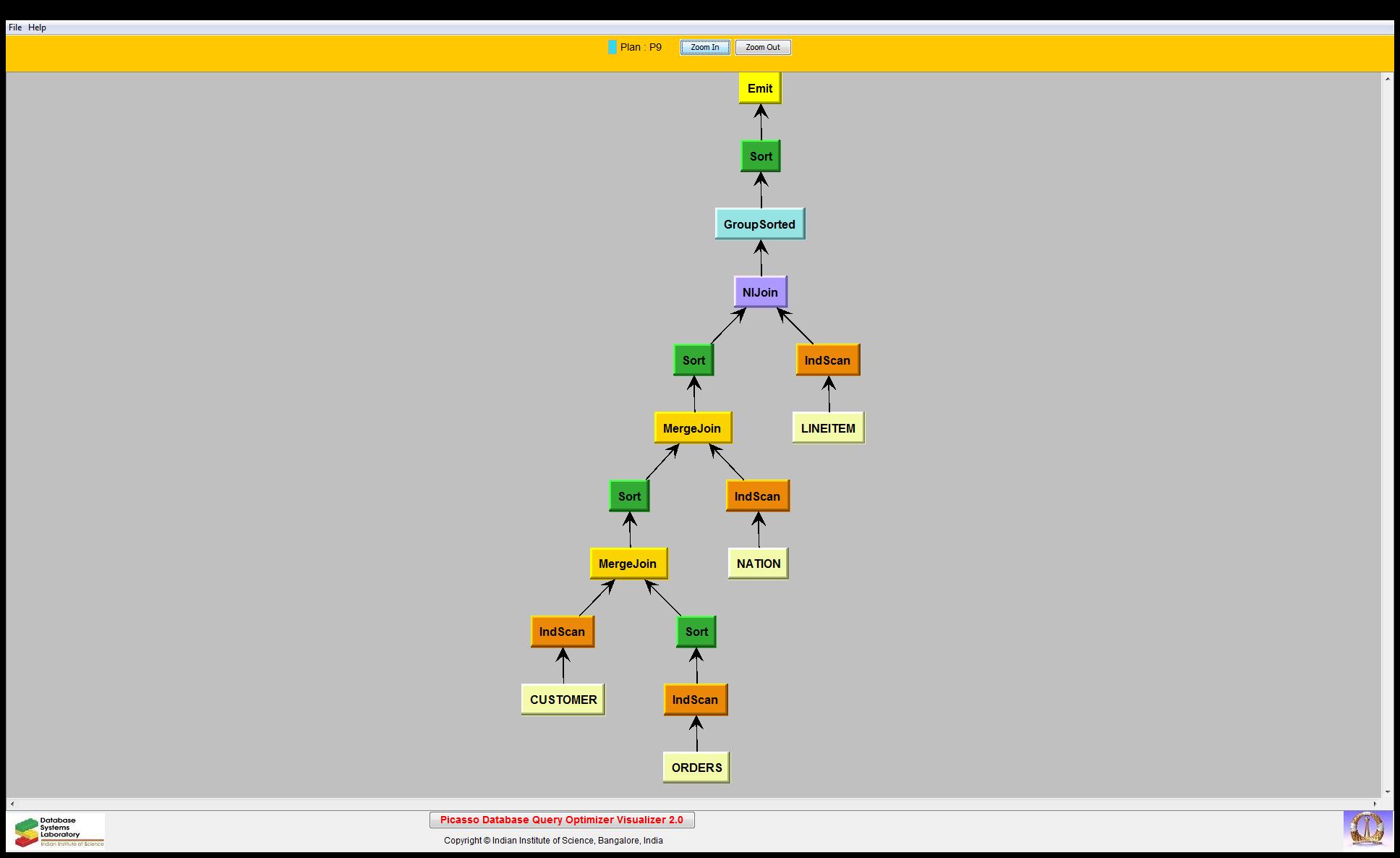The image size is (1400, 858).
Task: Click the vertical scrollbar down arrow
Action: point(1387,792)
